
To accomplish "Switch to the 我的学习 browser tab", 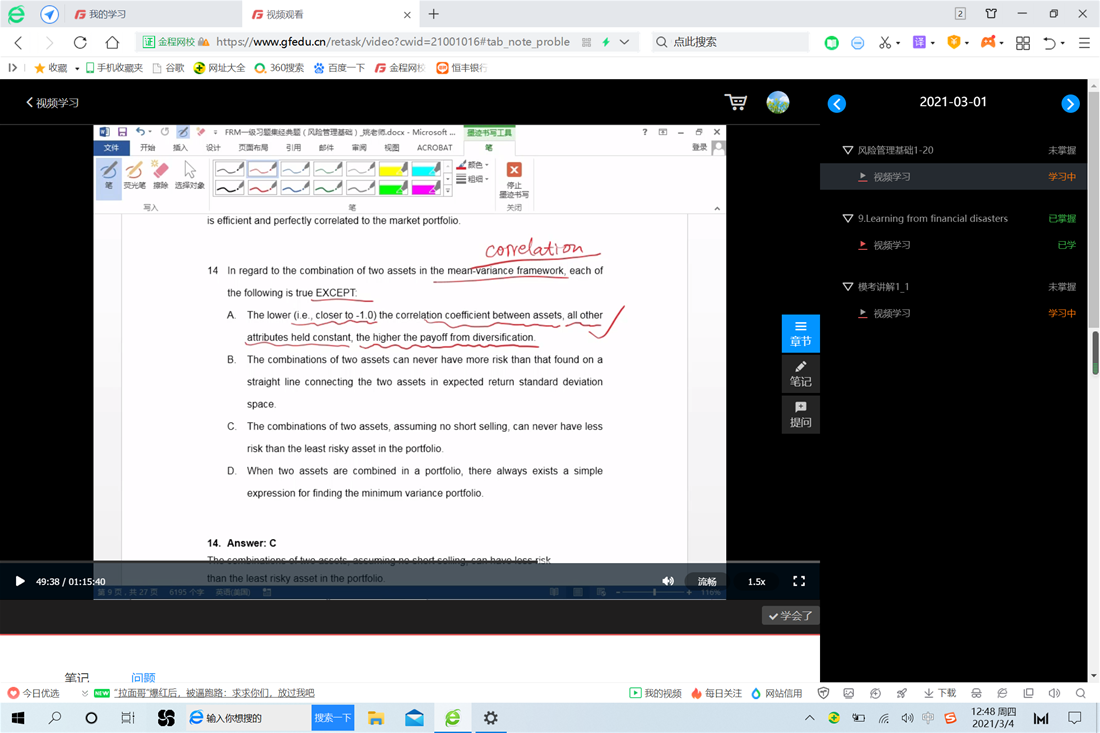I will point(153,14).
